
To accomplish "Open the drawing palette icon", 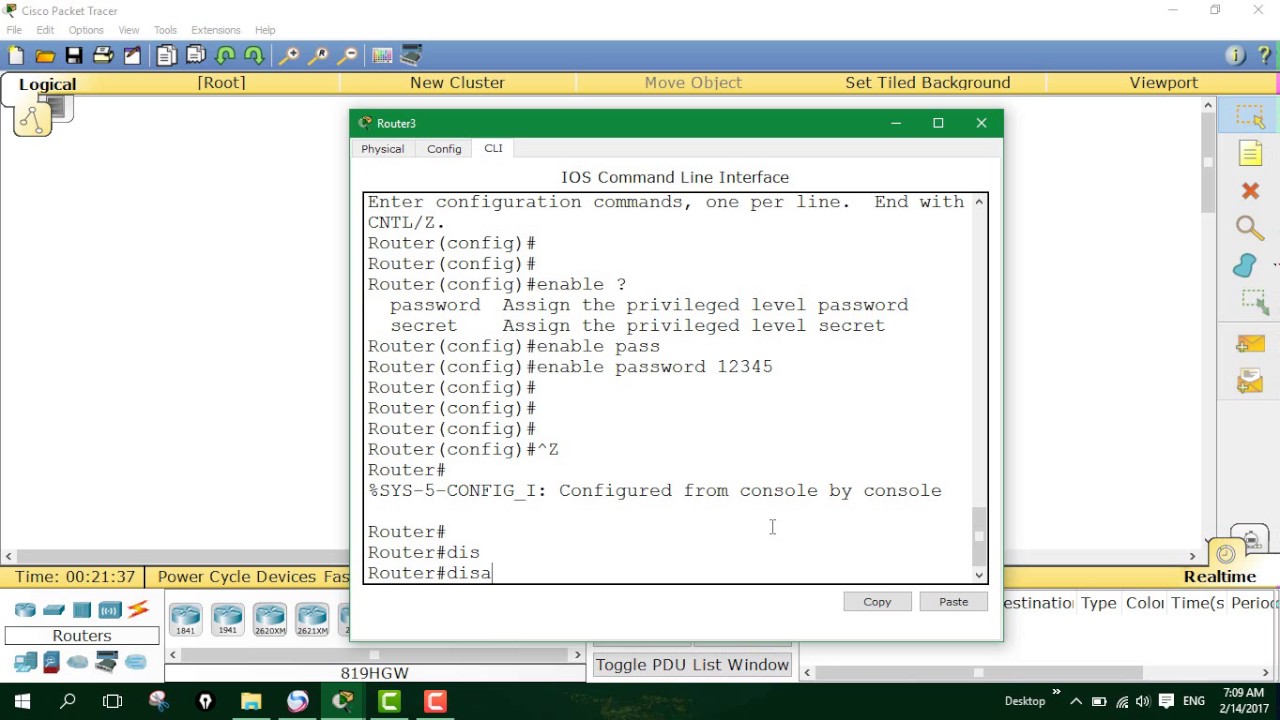I will pyautogui.click(x=382, y=56).
